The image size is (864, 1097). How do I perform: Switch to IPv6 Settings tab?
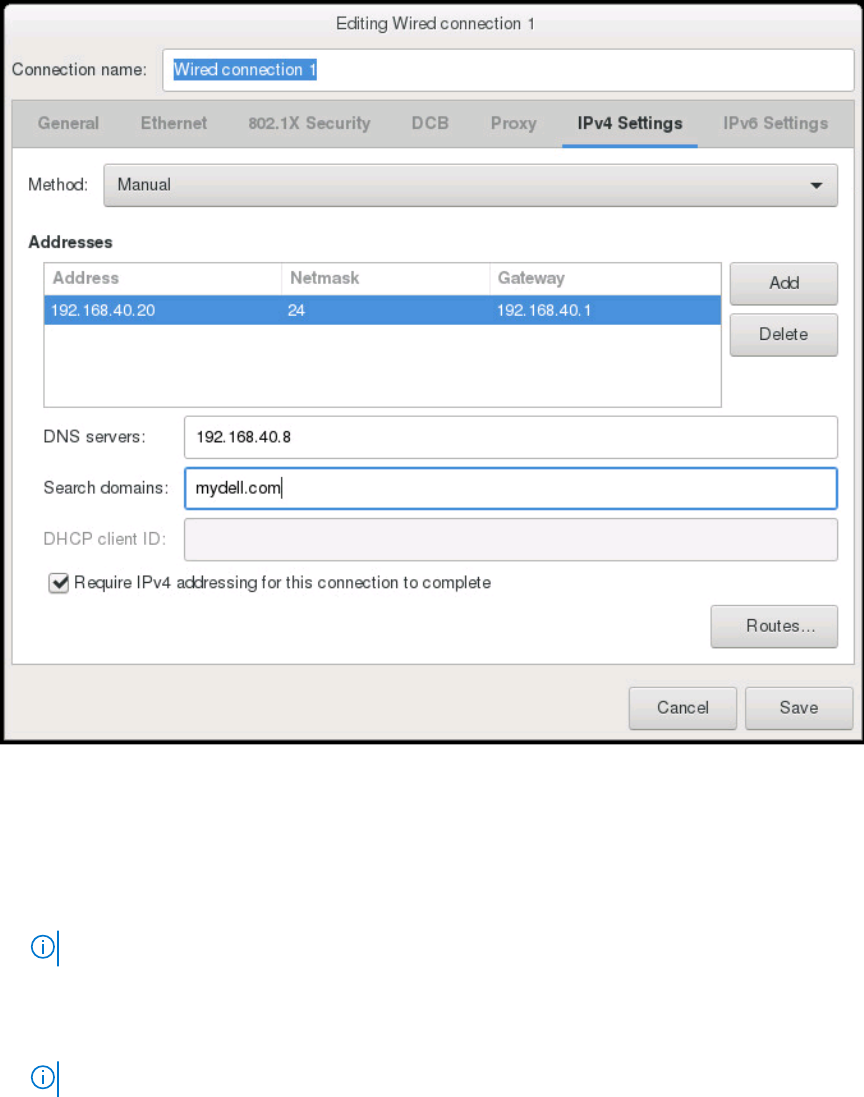[x=775, y=123]
